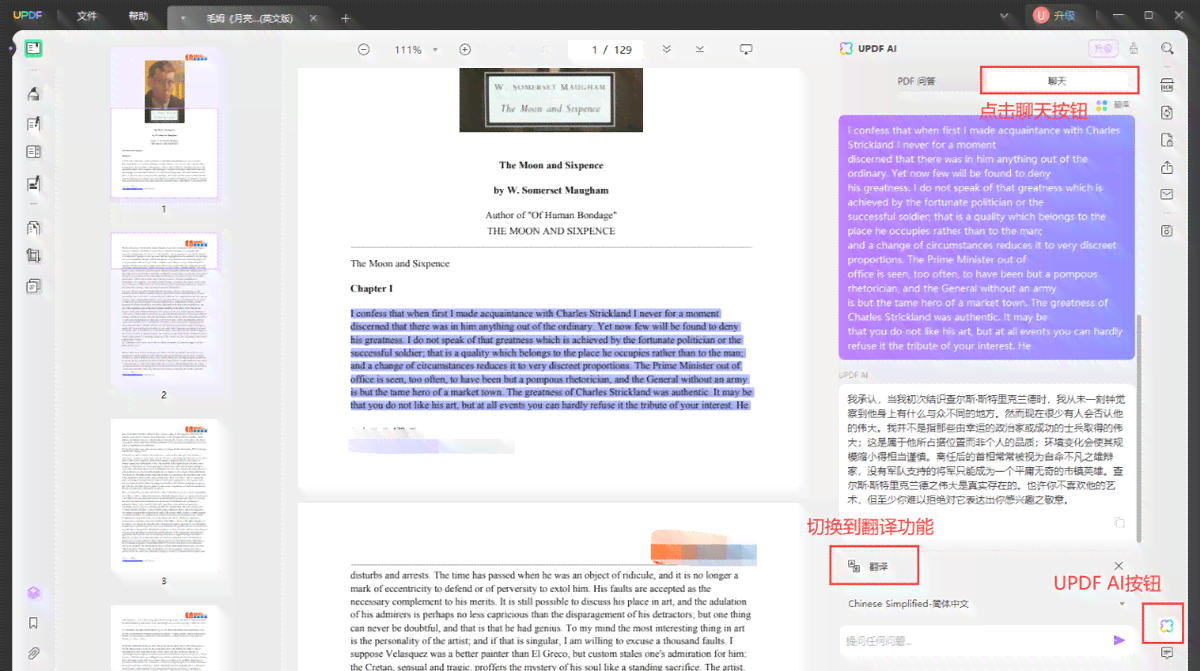Open the 文件 menu
Screen dimensions: 1200x671
point(87,16)
